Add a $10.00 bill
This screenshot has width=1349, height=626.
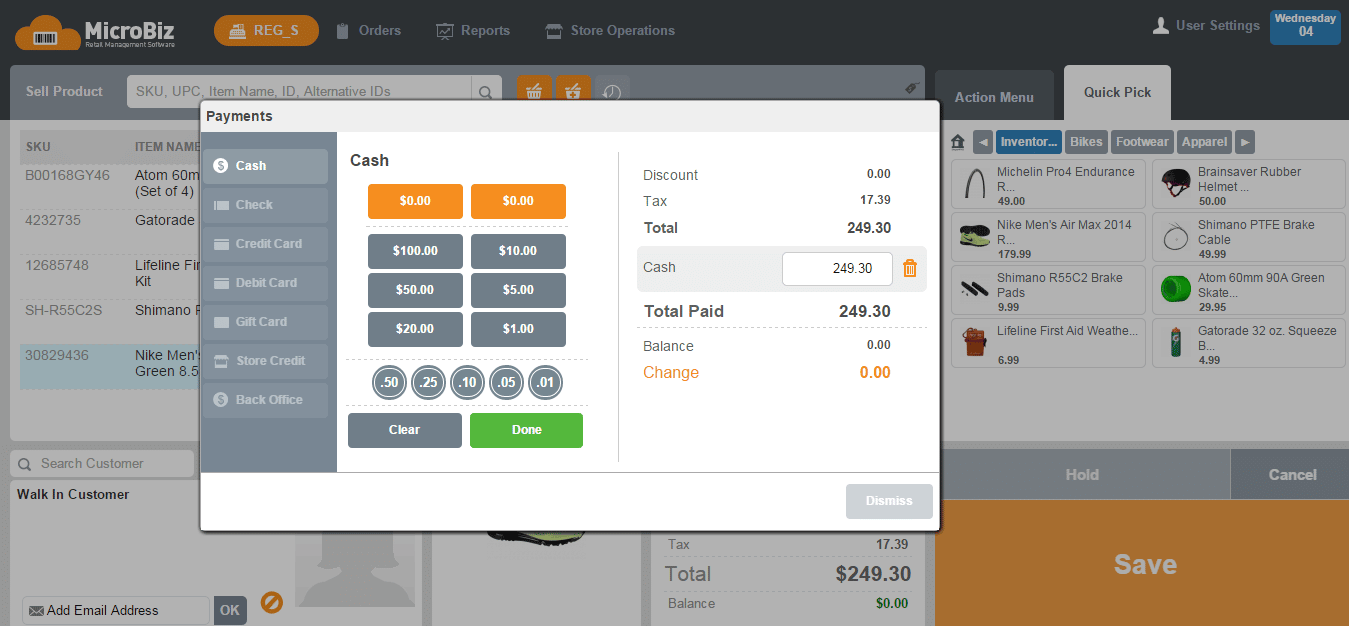click(x=518, y=251)
